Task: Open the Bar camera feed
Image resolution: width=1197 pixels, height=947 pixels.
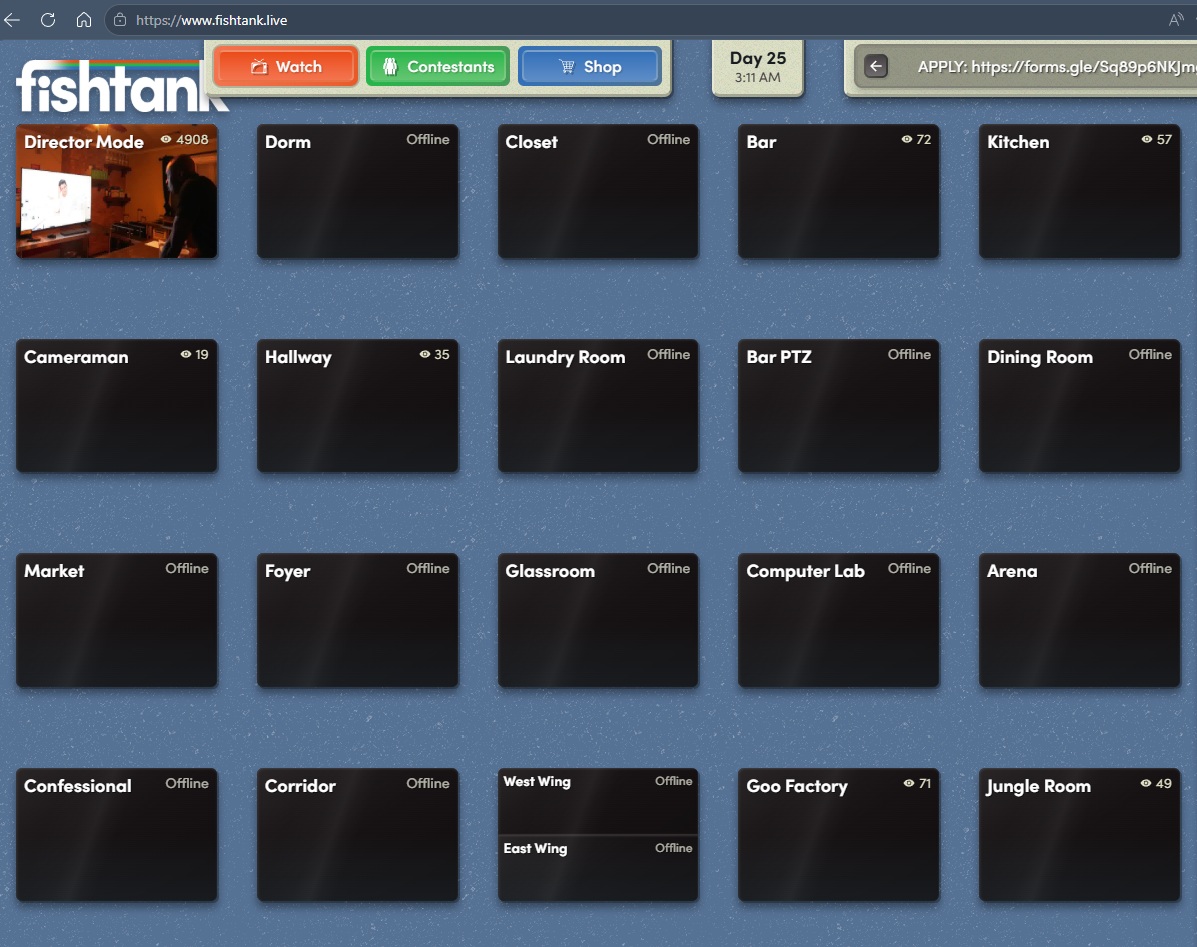Action: [x=838, y=192]
